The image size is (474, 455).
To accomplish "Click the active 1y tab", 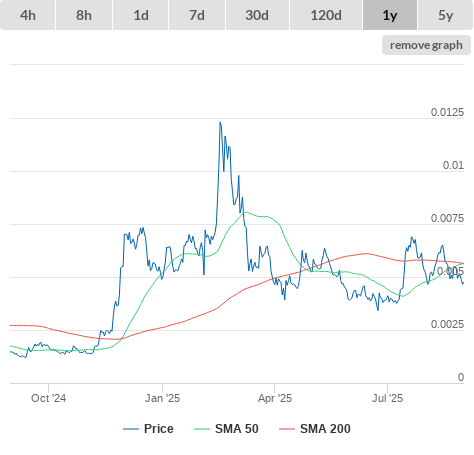I will tap(390, 15).
